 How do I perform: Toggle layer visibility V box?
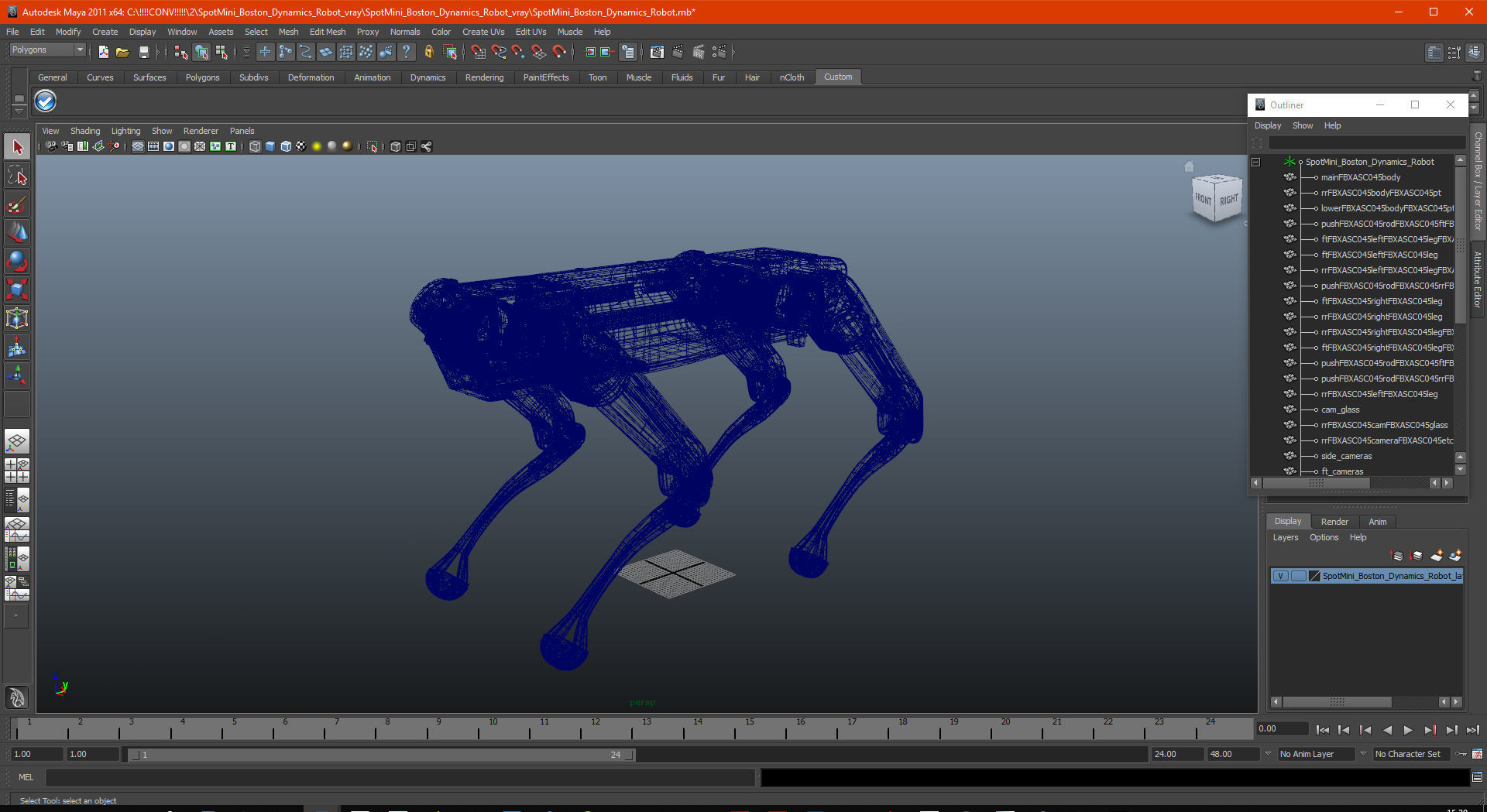(1281, 576)
